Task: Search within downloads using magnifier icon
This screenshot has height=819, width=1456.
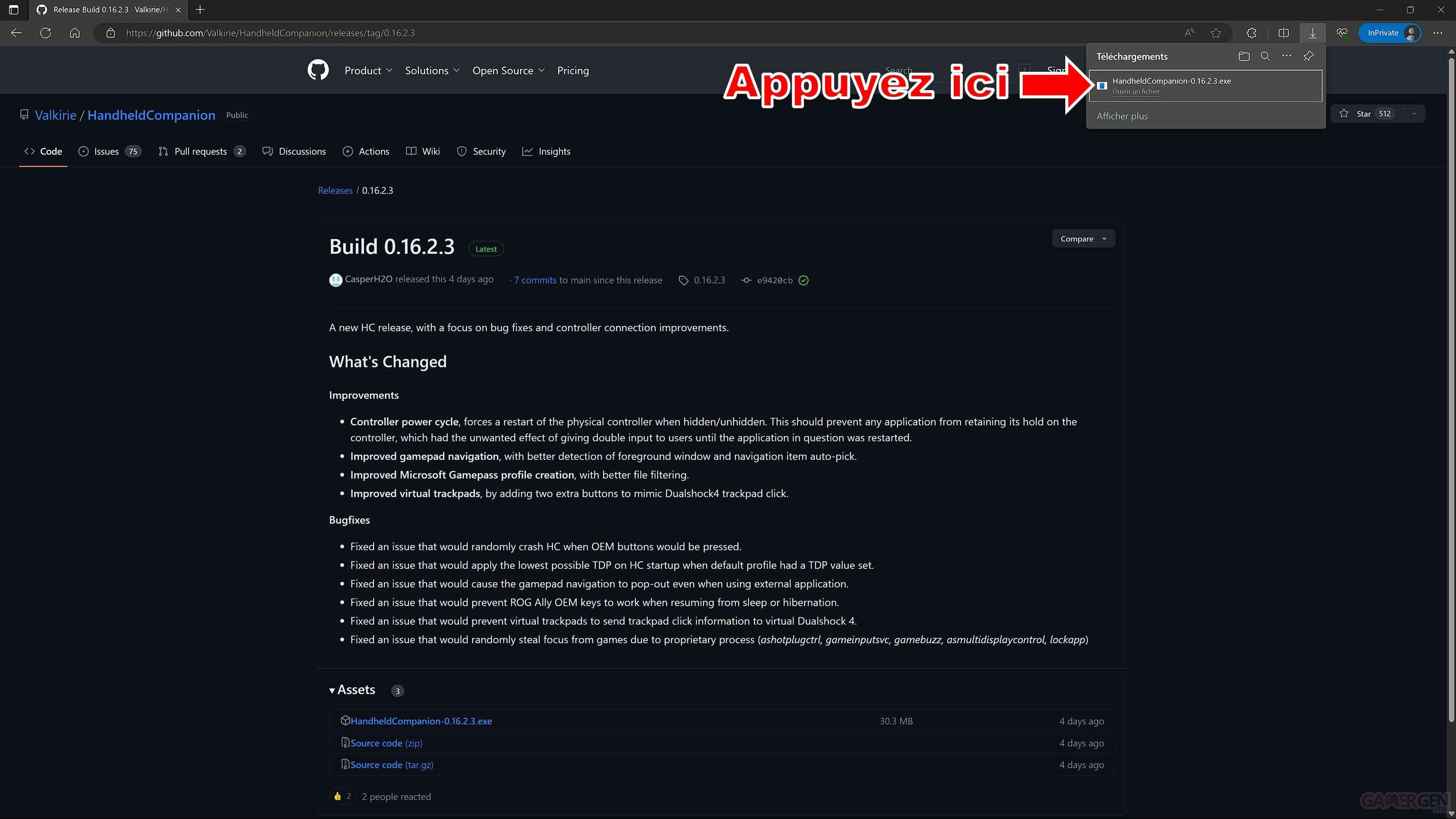Action: click(x=1265, y=56)
